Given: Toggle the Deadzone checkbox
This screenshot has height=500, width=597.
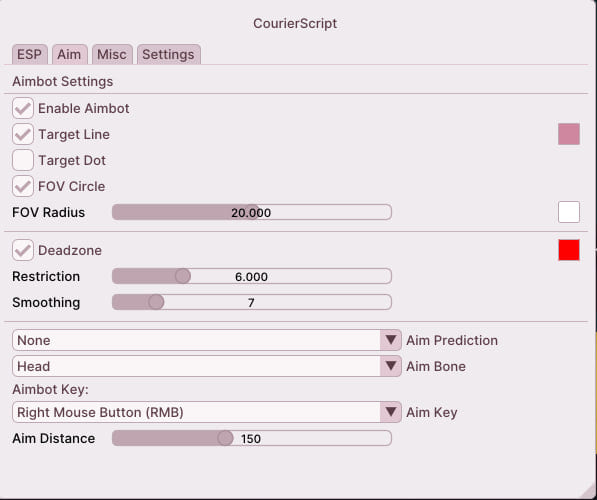Looking at the screenshot, I should (23, 250).
